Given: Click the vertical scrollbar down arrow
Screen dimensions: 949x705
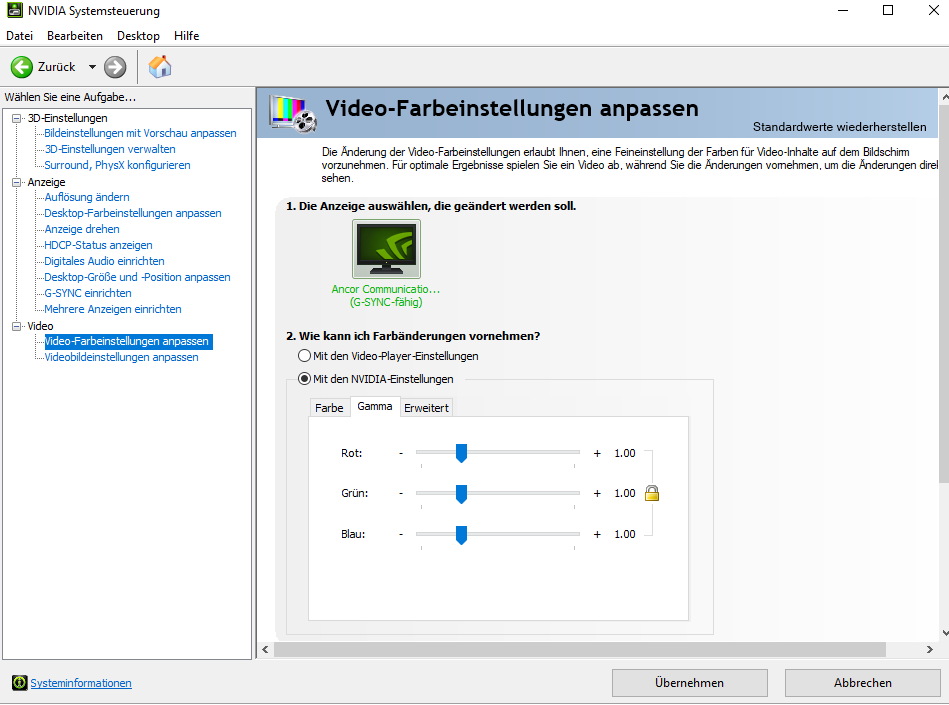Looking at the screenshot, I should pos(945,633).
